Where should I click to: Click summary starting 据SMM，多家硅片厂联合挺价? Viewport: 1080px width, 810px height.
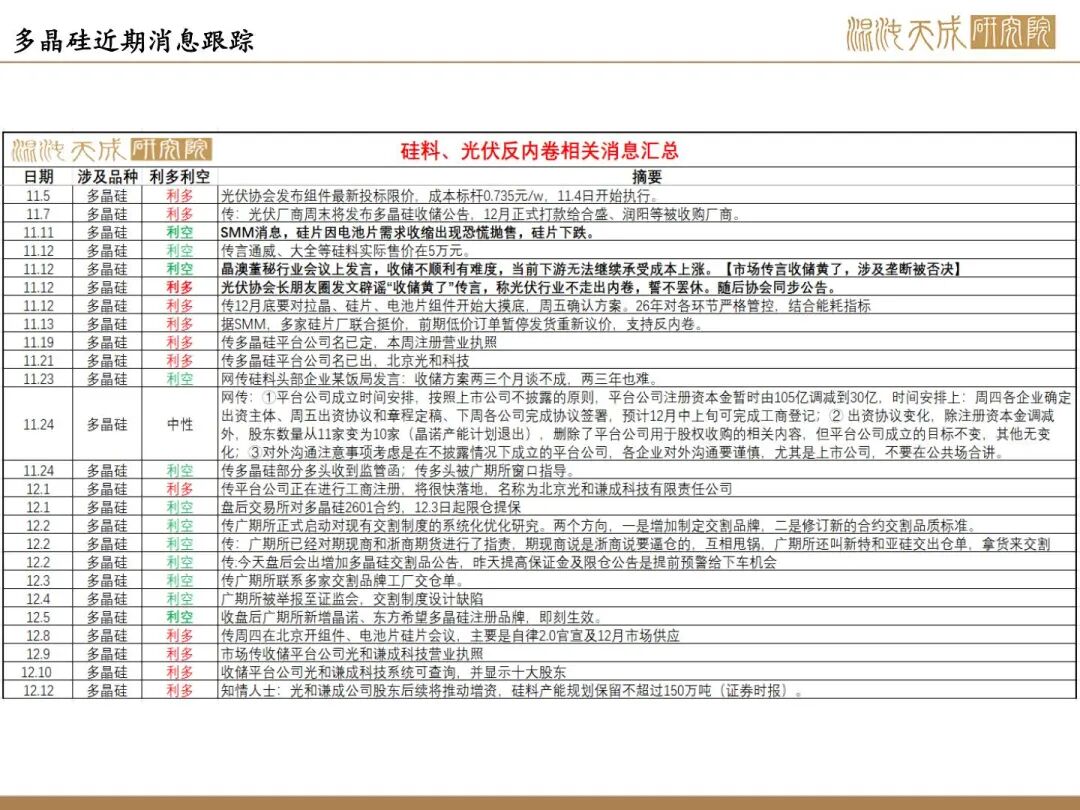(x=463, y=324)
